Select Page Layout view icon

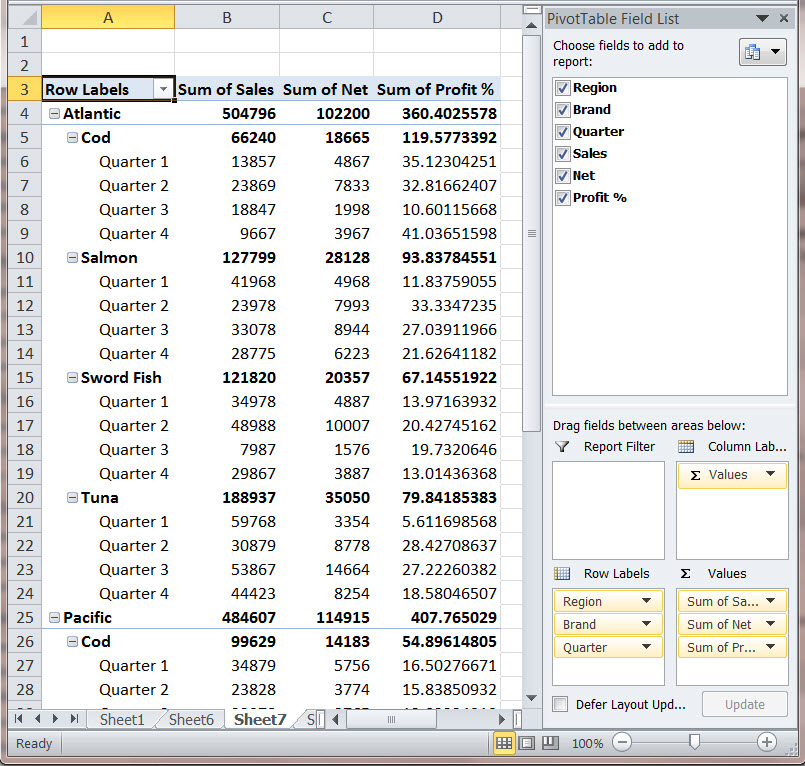point(527,743)
